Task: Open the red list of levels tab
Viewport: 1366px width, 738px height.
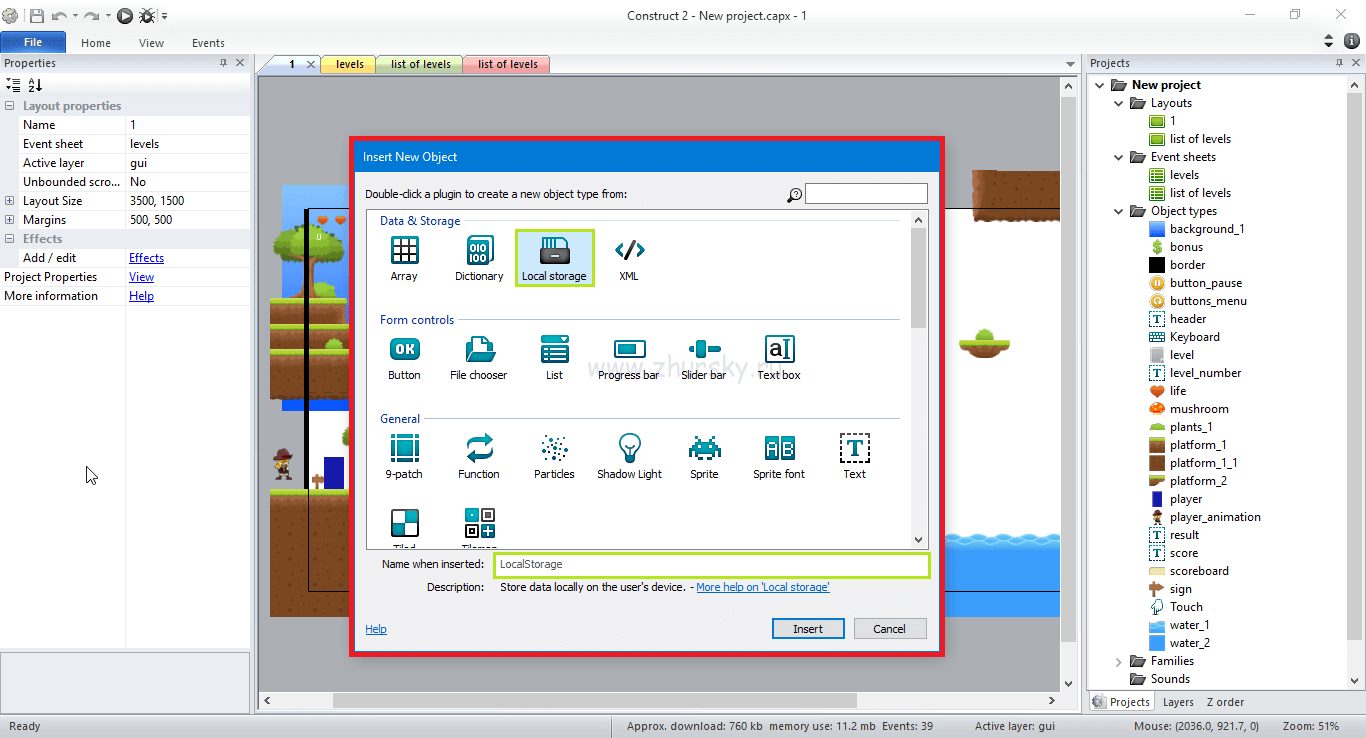Action: pos(508,64)
